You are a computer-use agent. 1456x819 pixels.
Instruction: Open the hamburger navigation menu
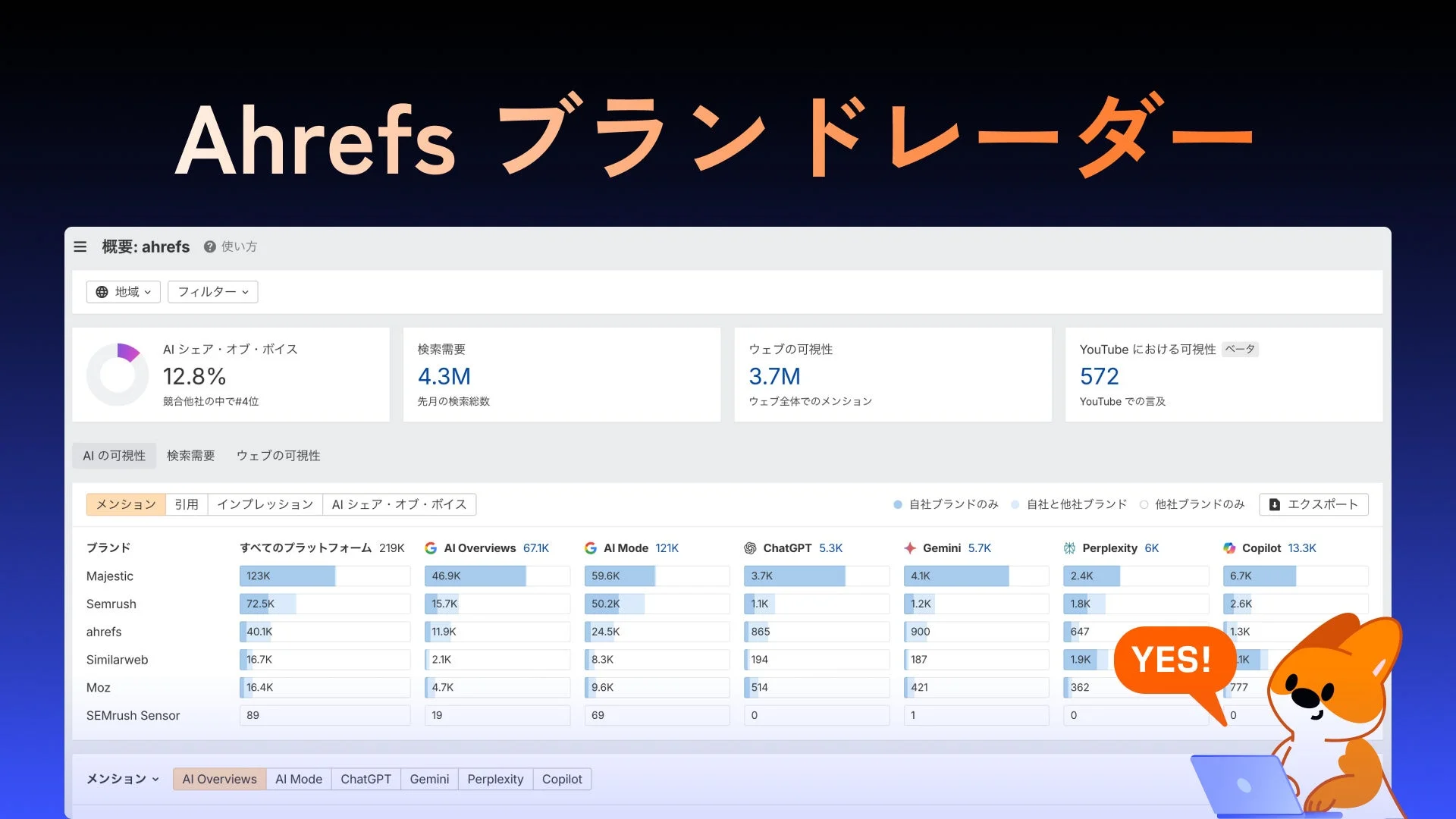pyautogui.click(x=80, y=246)
